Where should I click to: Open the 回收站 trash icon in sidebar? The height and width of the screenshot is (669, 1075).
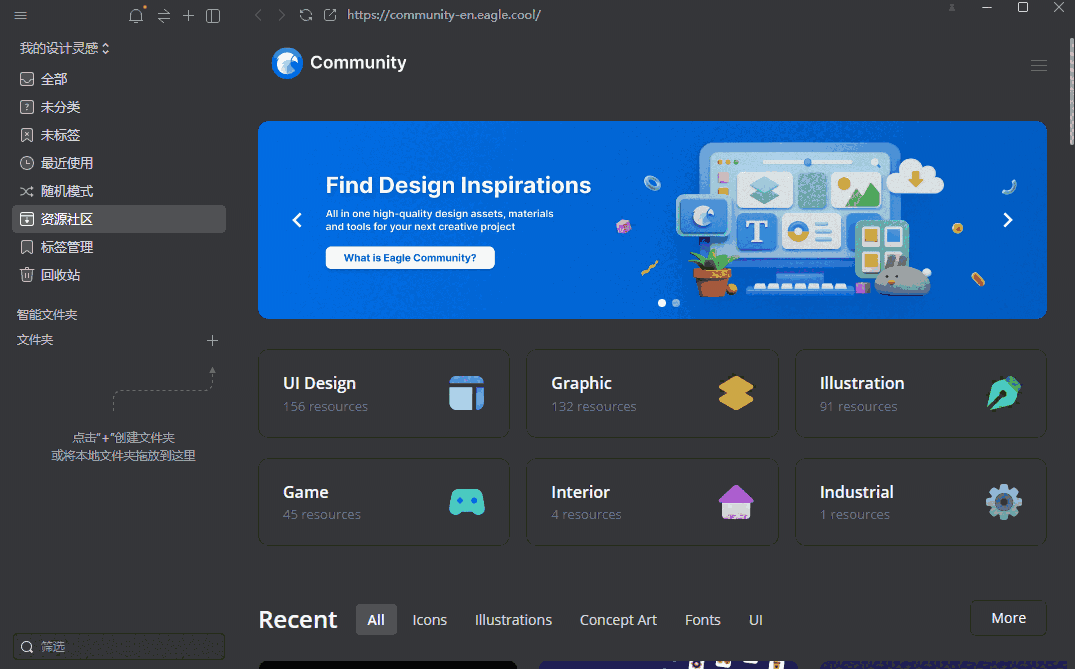25,275
